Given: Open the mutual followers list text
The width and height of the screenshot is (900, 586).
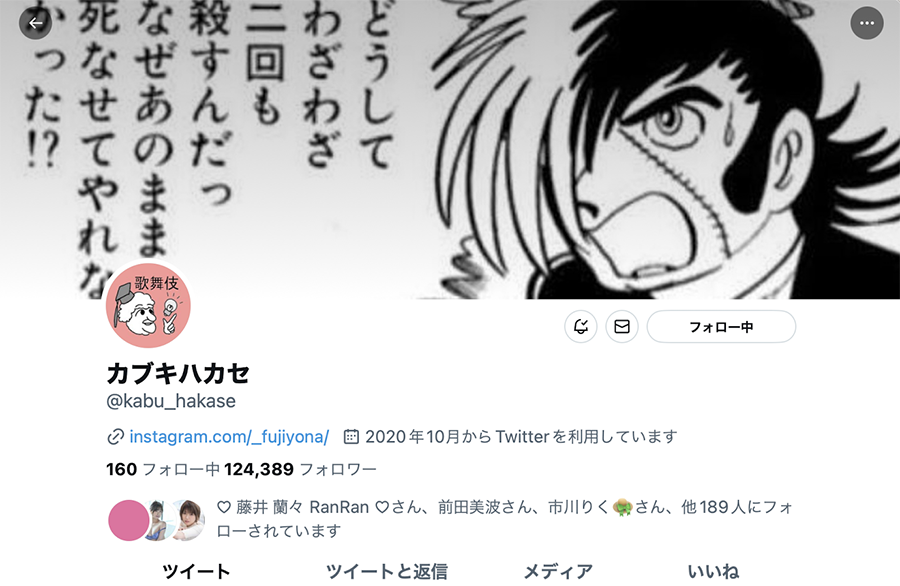Looking at the screenshot, I should click(505, 519).
